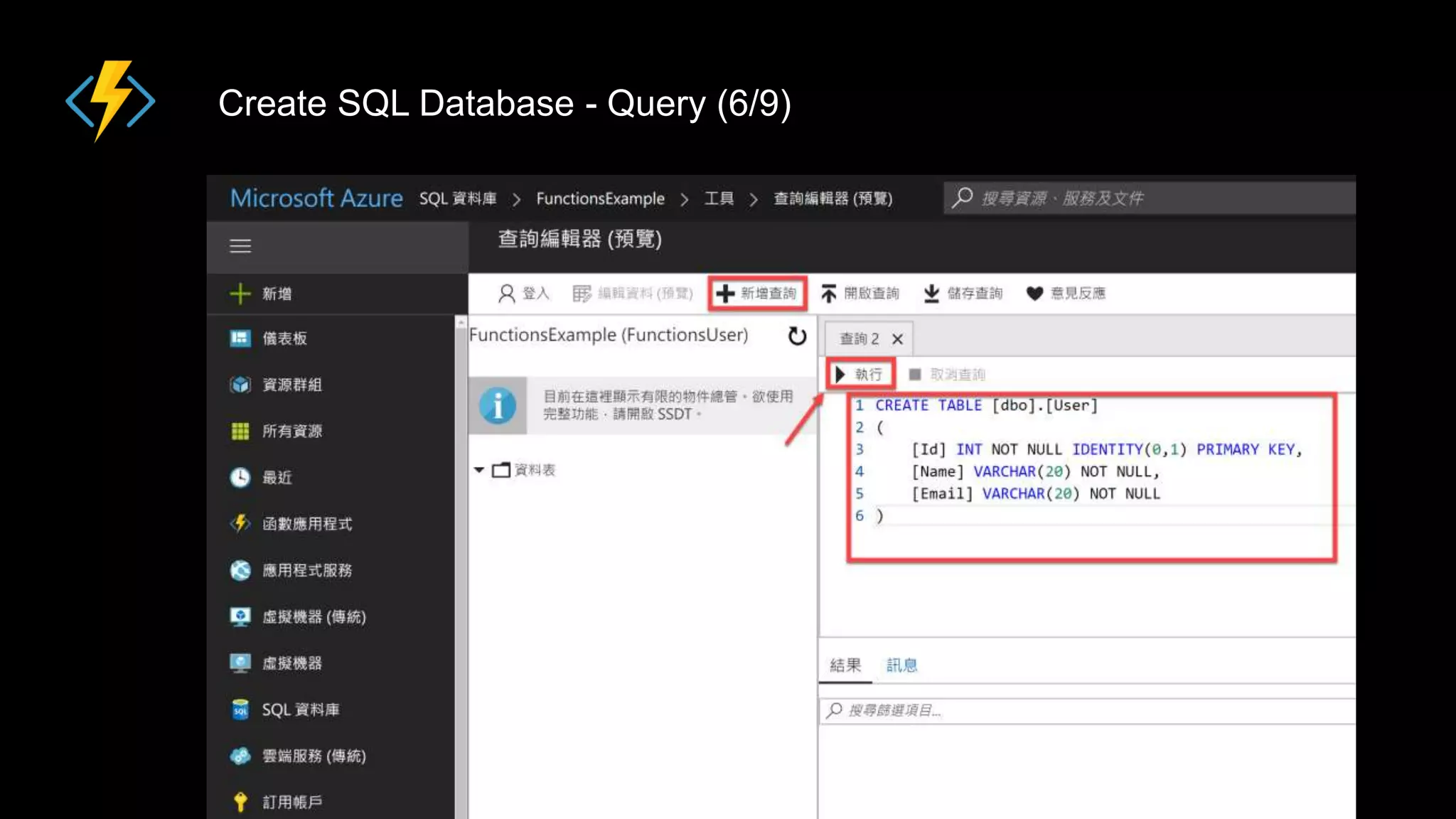Click the [Id] INT NOT NULL line
Image resolution: width=1456 pixels, height=819 pixels.
tap(1106, 449)
